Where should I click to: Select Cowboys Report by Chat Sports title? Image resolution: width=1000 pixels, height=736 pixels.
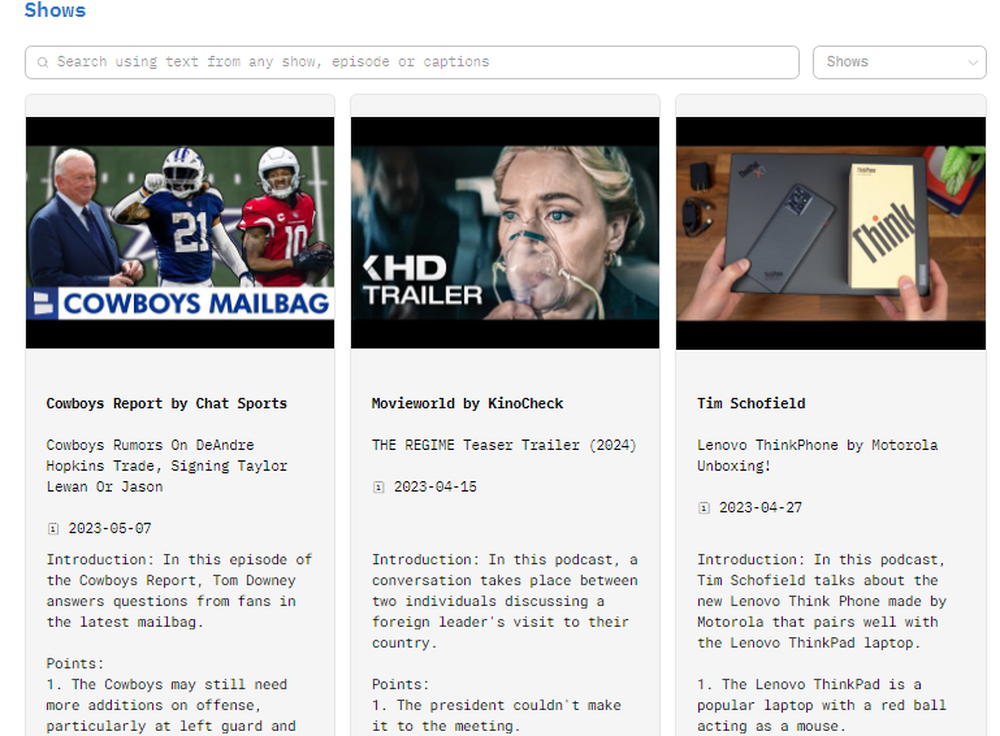pyautogui.click(x=166, y=404)
